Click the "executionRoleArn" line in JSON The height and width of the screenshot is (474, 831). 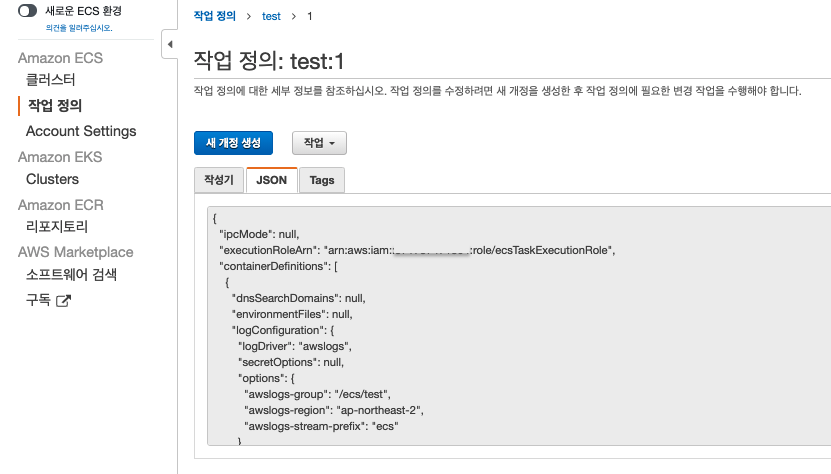pos(417,250)
